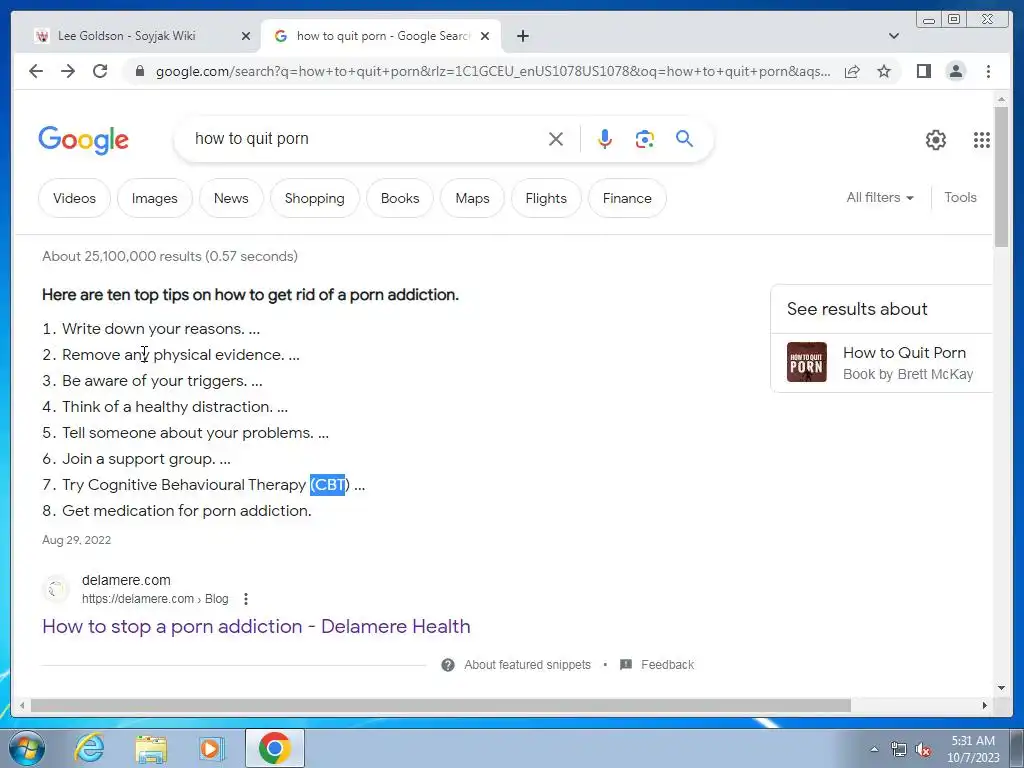Viewport: 1024px width, 768px height.
Task: View site info via the lock icon
Action: pos(140,71)
